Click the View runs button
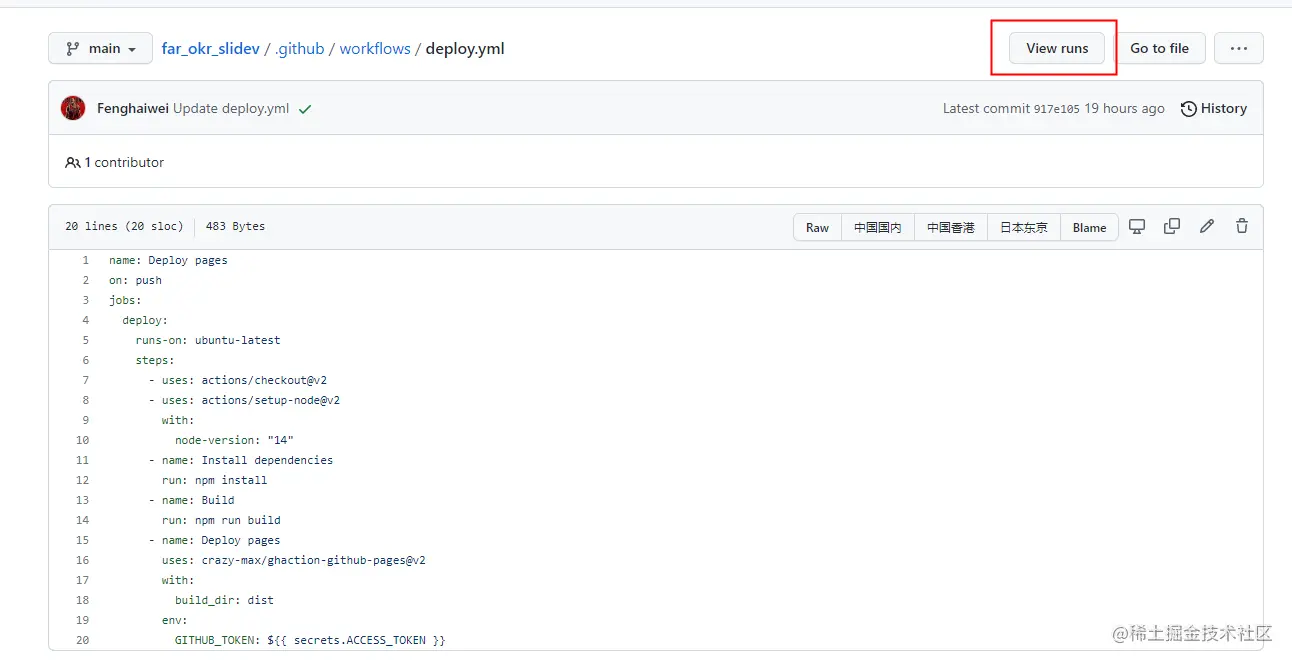Image resolution: width=1292 pixels, height=663 pixels. [1057, 48]
